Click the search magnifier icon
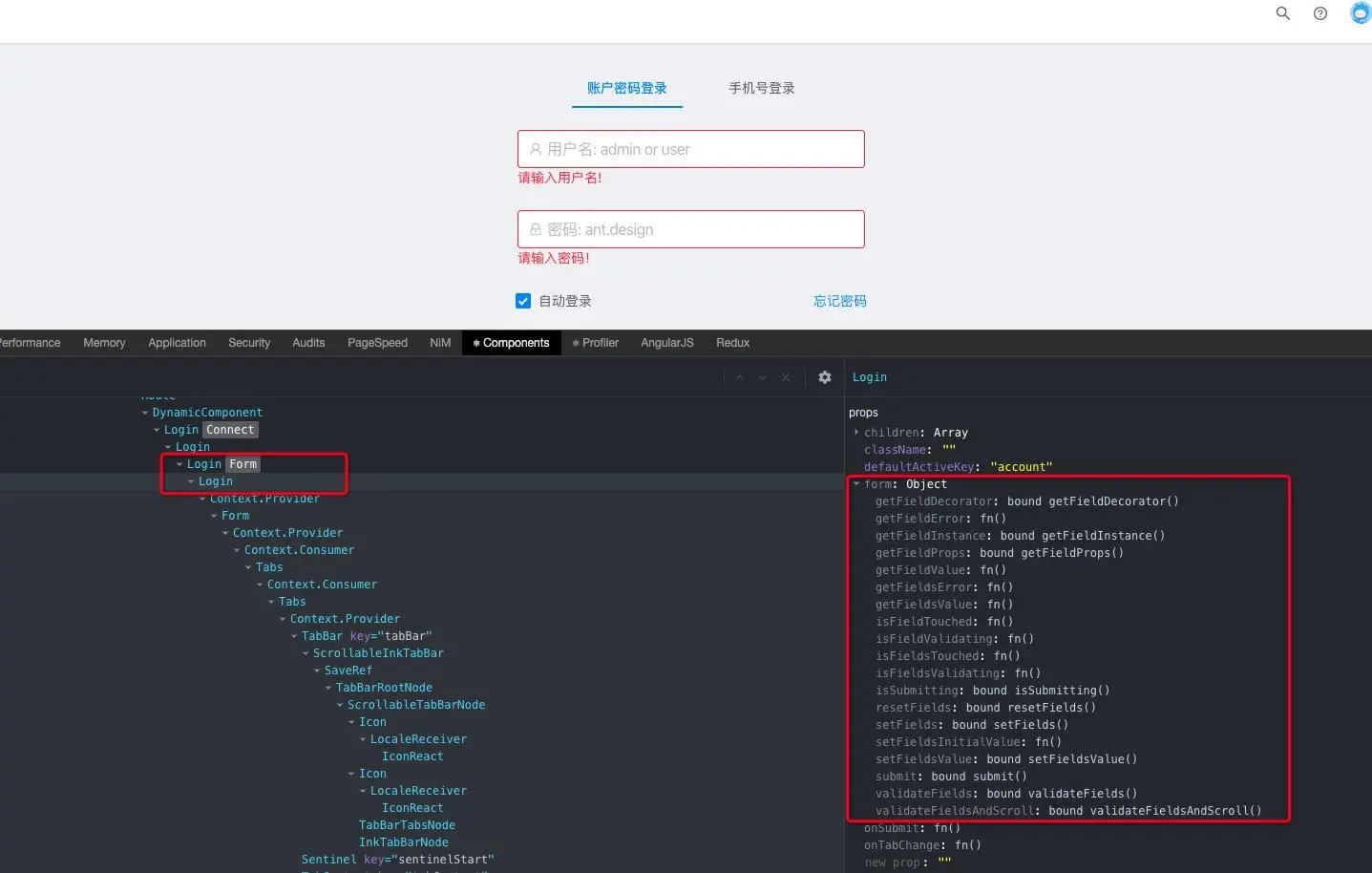1372x873 pixels. [1282, 13]
